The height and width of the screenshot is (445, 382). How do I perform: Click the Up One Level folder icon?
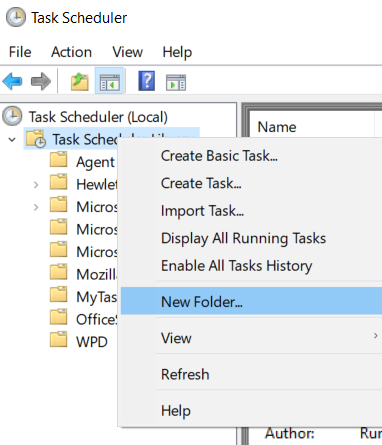80,82
